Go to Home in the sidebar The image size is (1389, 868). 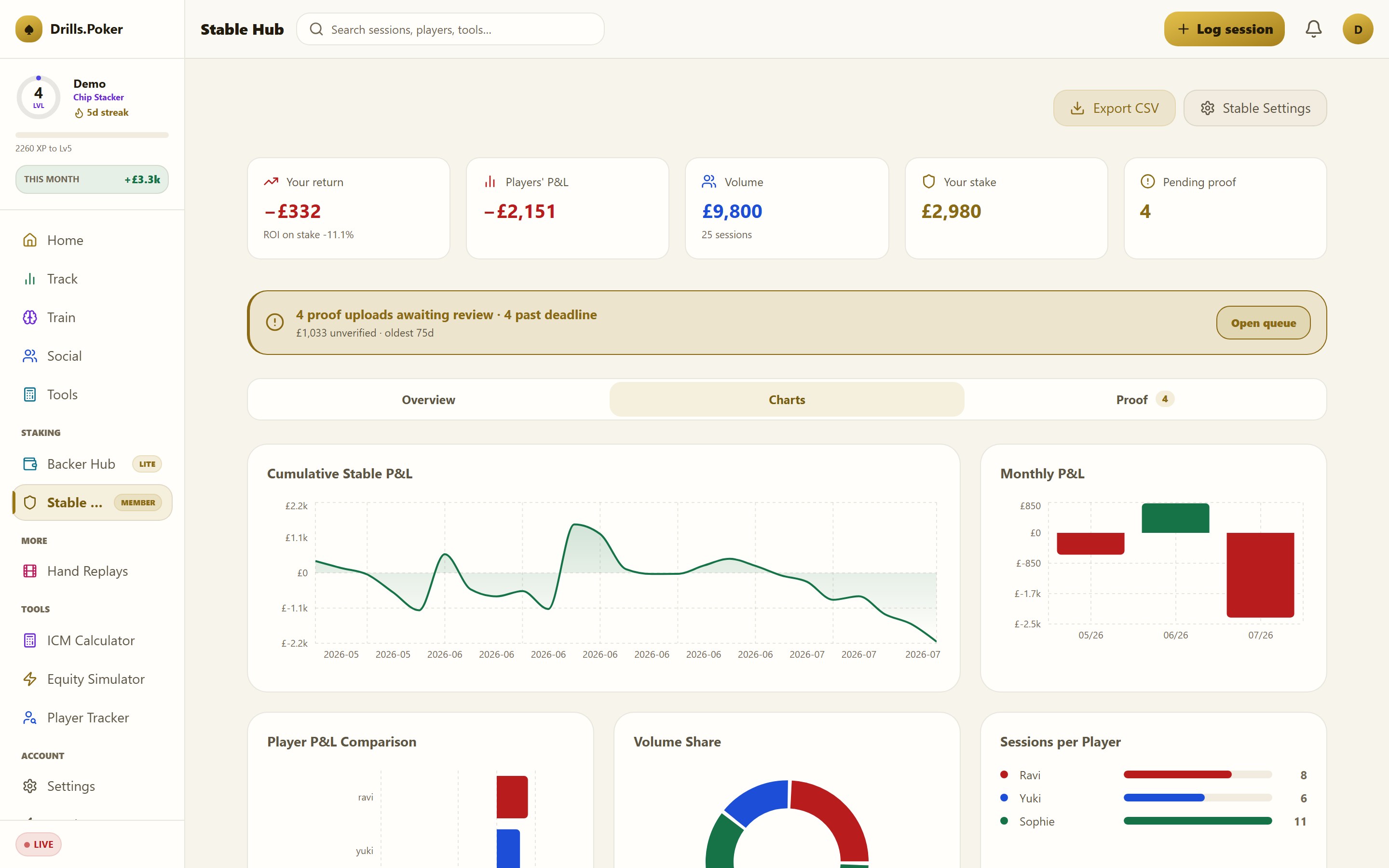pos(92,240)
